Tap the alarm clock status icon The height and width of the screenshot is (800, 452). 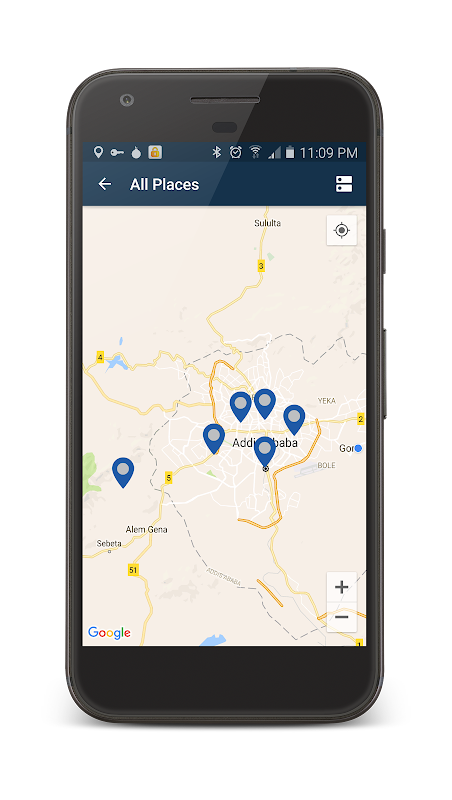click(235, 152)
